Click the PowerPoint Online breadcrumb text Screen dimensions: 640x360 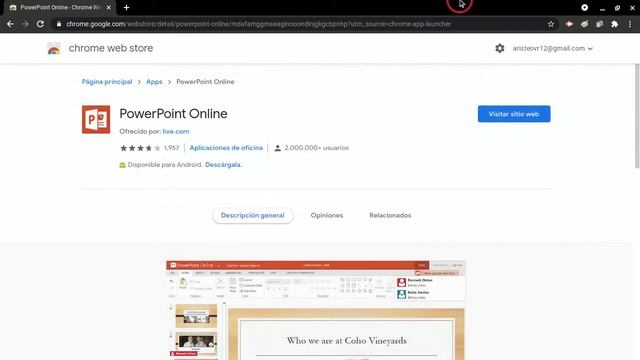(x=205, y=82)
